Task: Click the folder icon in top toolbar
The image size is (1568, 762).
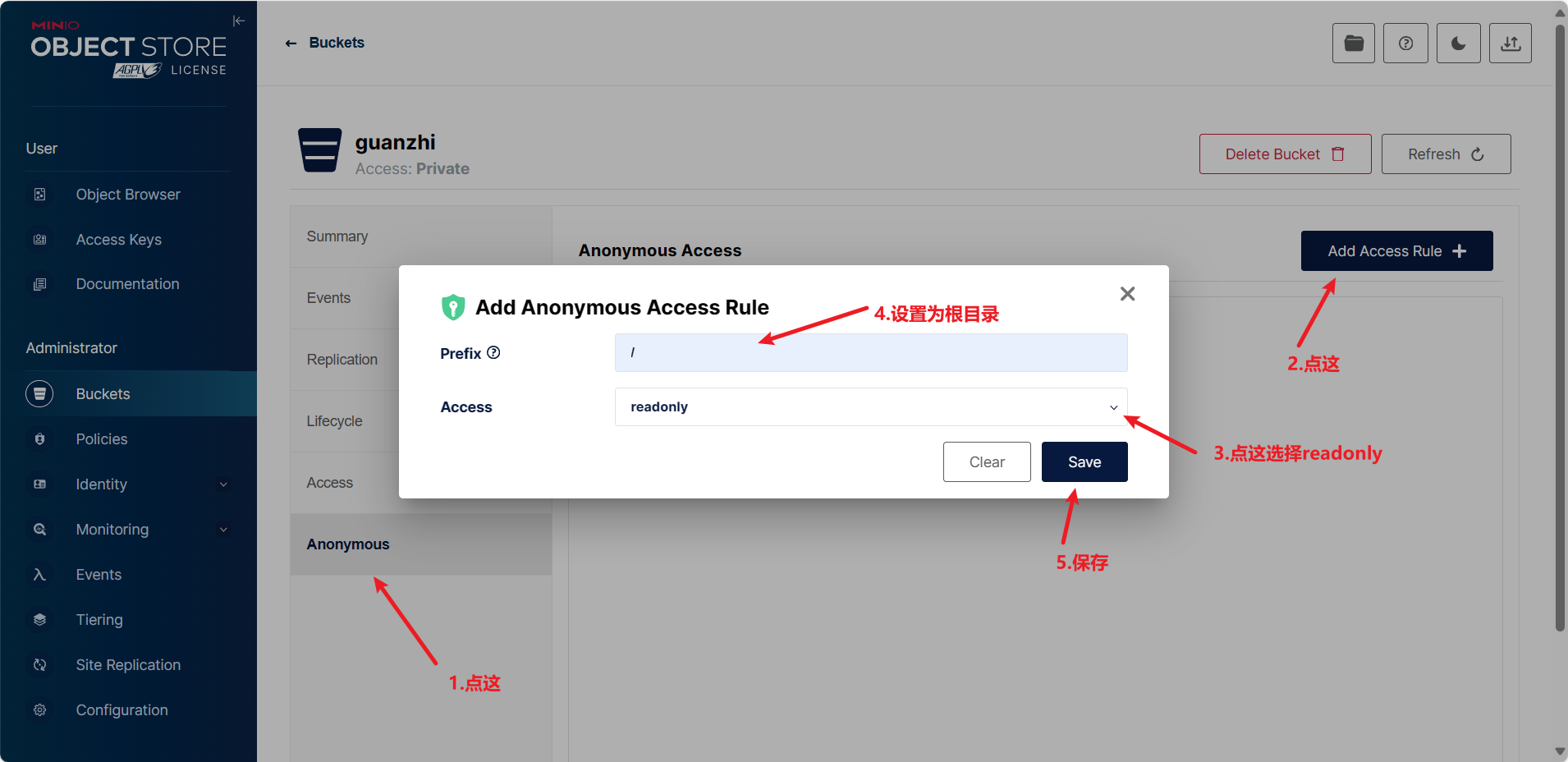Action: 1353,44
